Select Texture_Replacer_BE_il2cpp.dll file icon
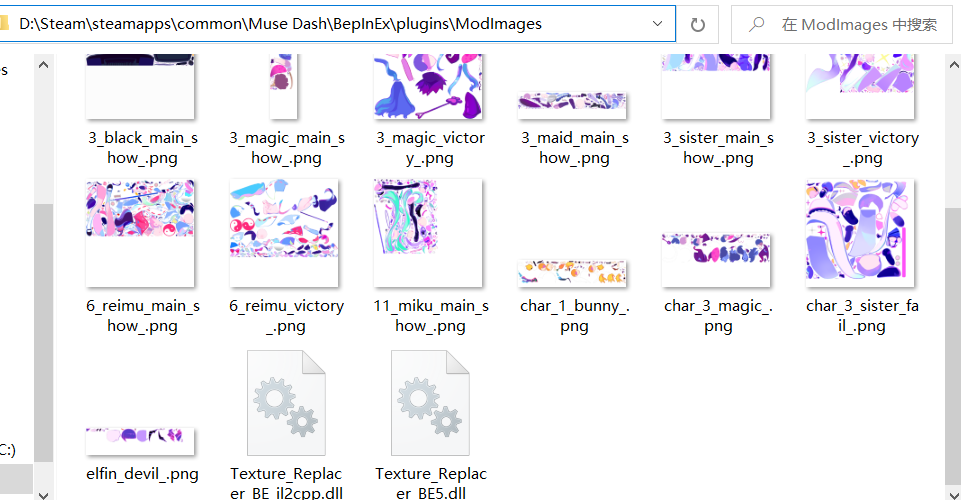Screen dimensions: 961x500 click(x=286, y=403)
